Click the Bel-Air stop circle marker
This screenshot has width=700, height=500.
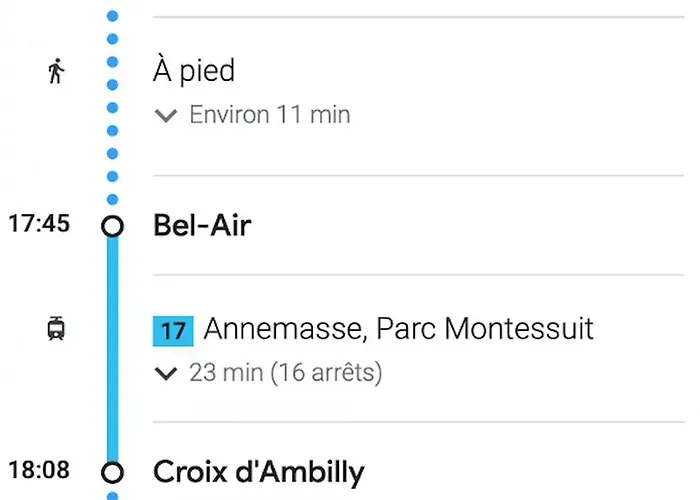click(x=113, y=226)
